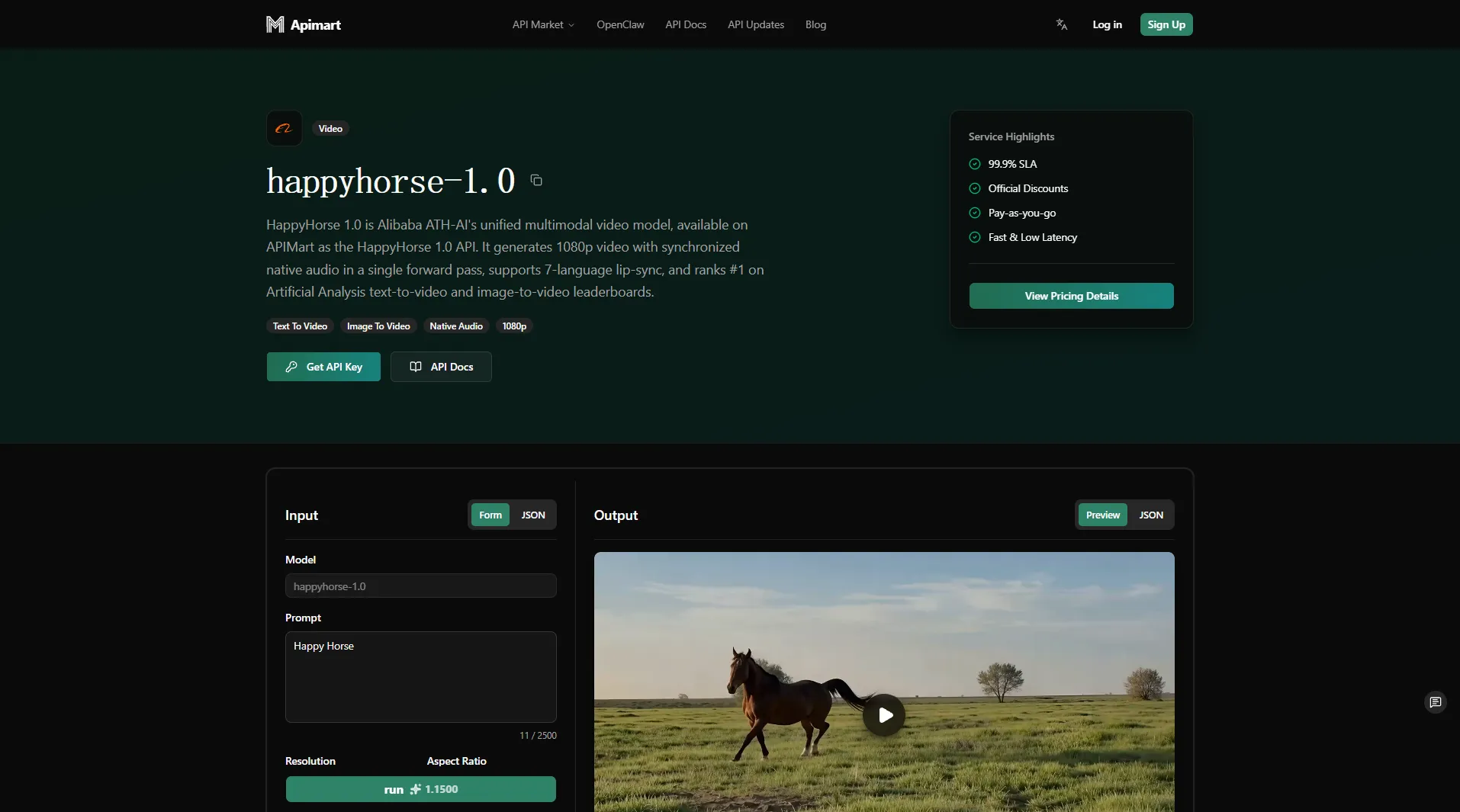The height and width of the screenshot is (812, 1460).
Task: Switch Input to JSON view
Action: (533, 515)
